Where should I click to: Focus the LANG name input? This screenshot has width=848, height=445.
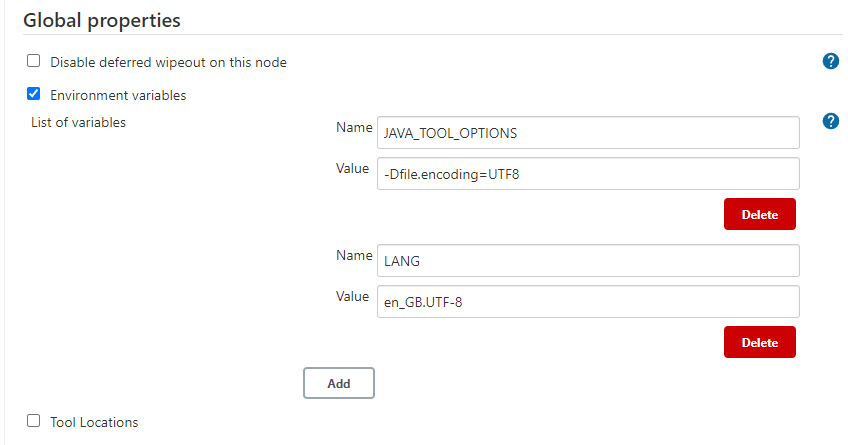click(587, 260)
